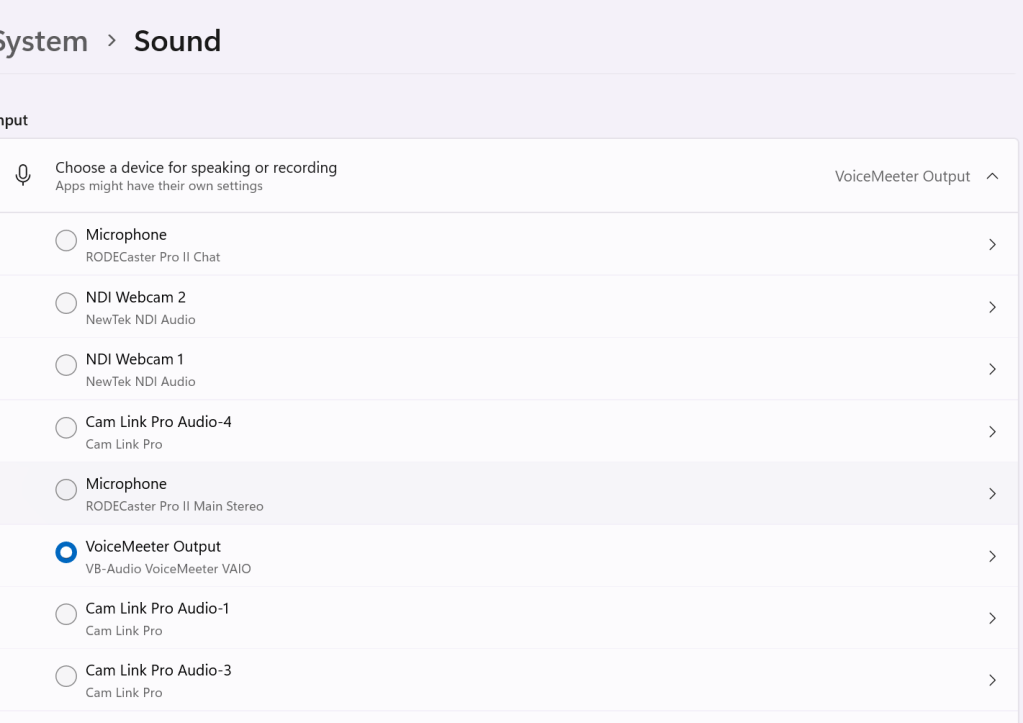Click 'Cam Link Pro' under Cam Link Pro Audio-3
Image resolution: width=1023 pixels, height=723 pixels.
[x=124, y=693]
